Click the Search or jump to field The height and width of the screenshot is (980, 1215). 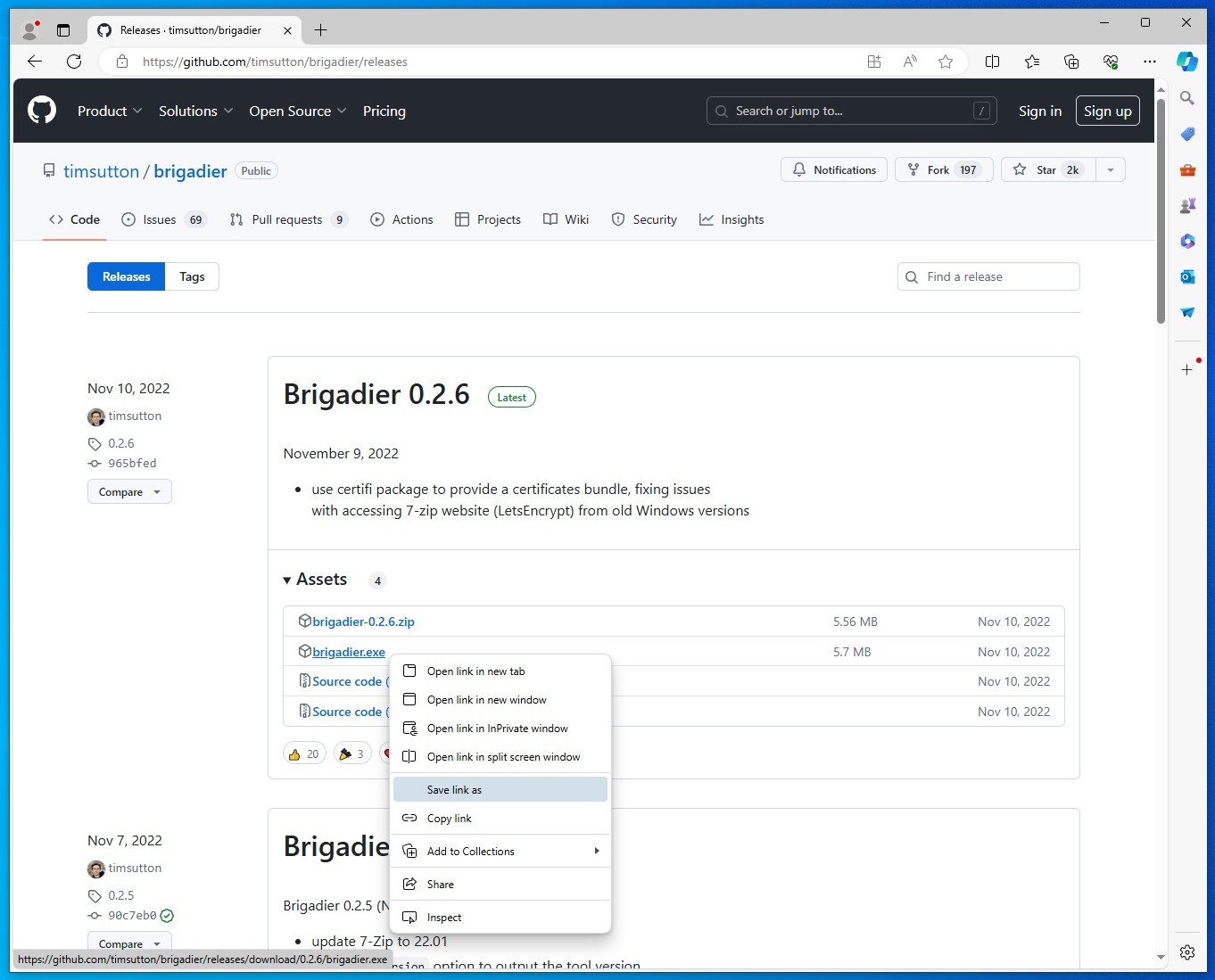click(x=852, y=111)
